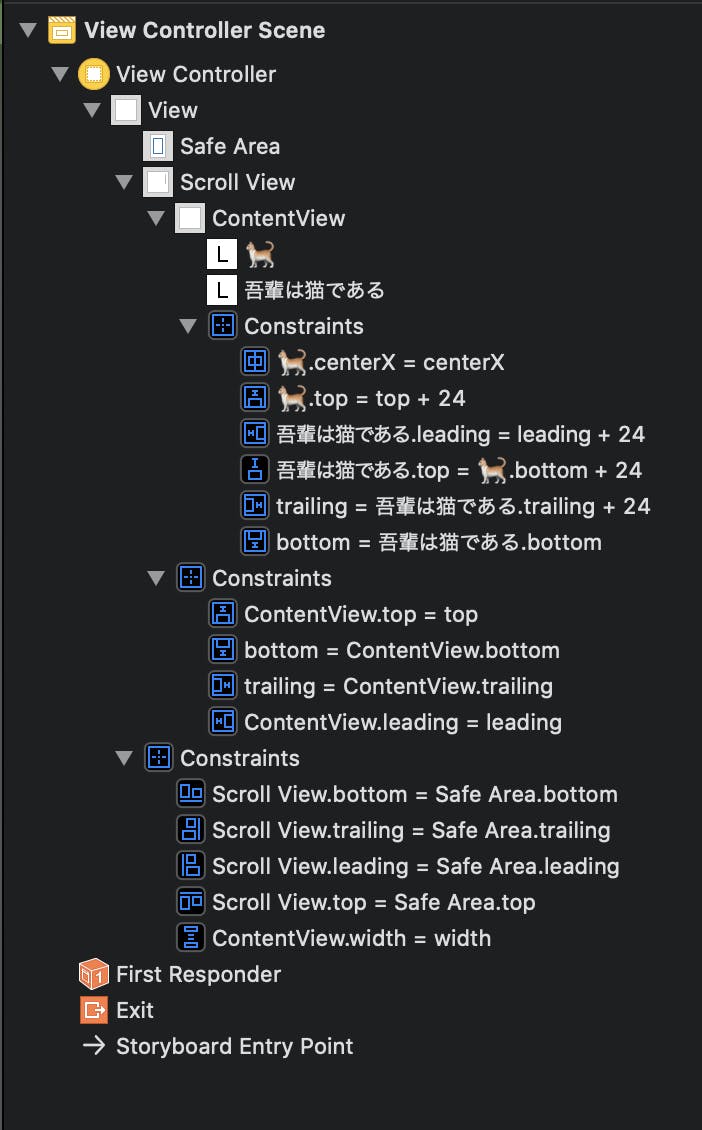Collapse the Scroll View disclosure triangle
The width and height of the screenshot is (702, 1130).
[x=124, y=182]
